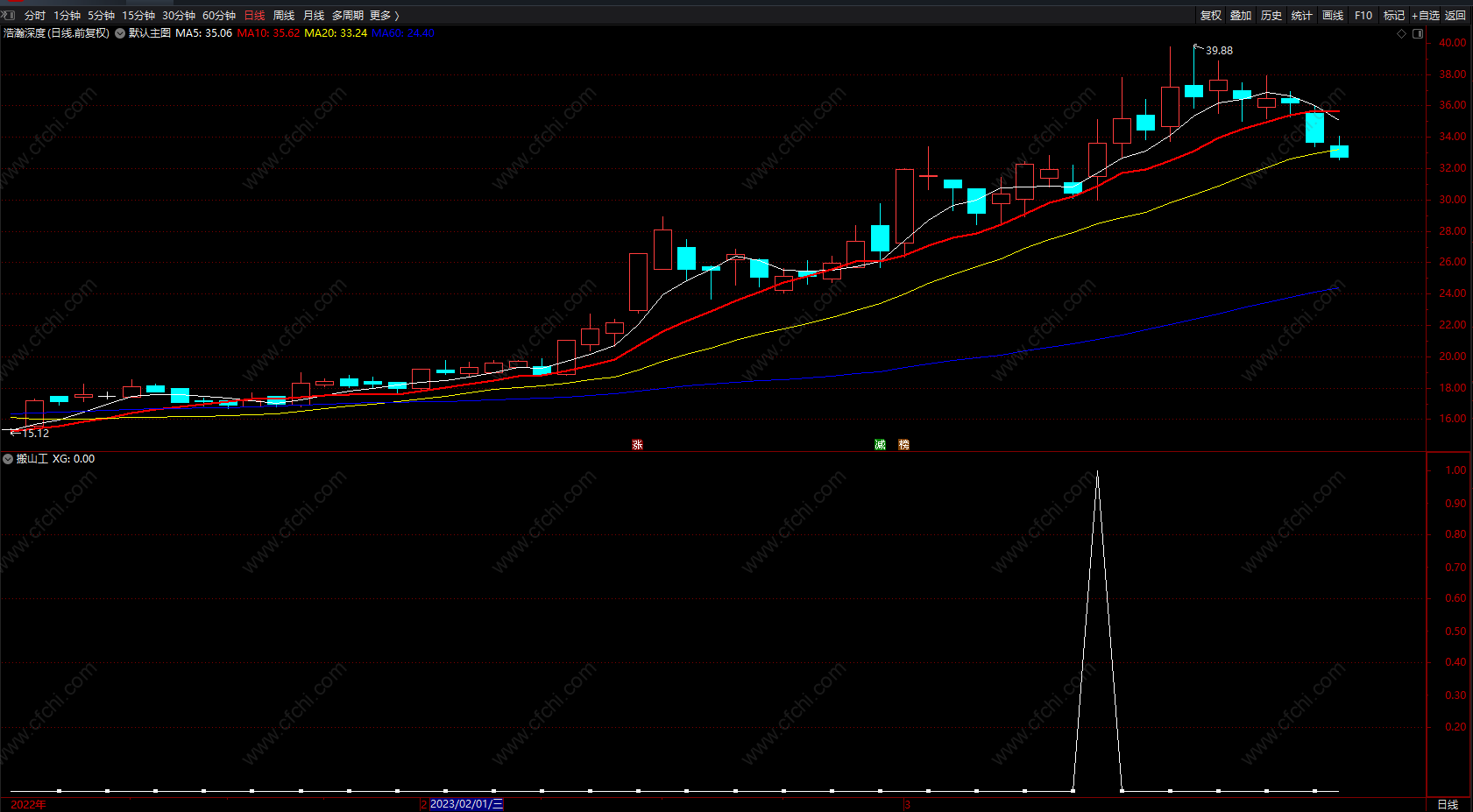Click the red MA10: 35.62 label
This screenshot has height=812, width=1473.
coord(268,33)
